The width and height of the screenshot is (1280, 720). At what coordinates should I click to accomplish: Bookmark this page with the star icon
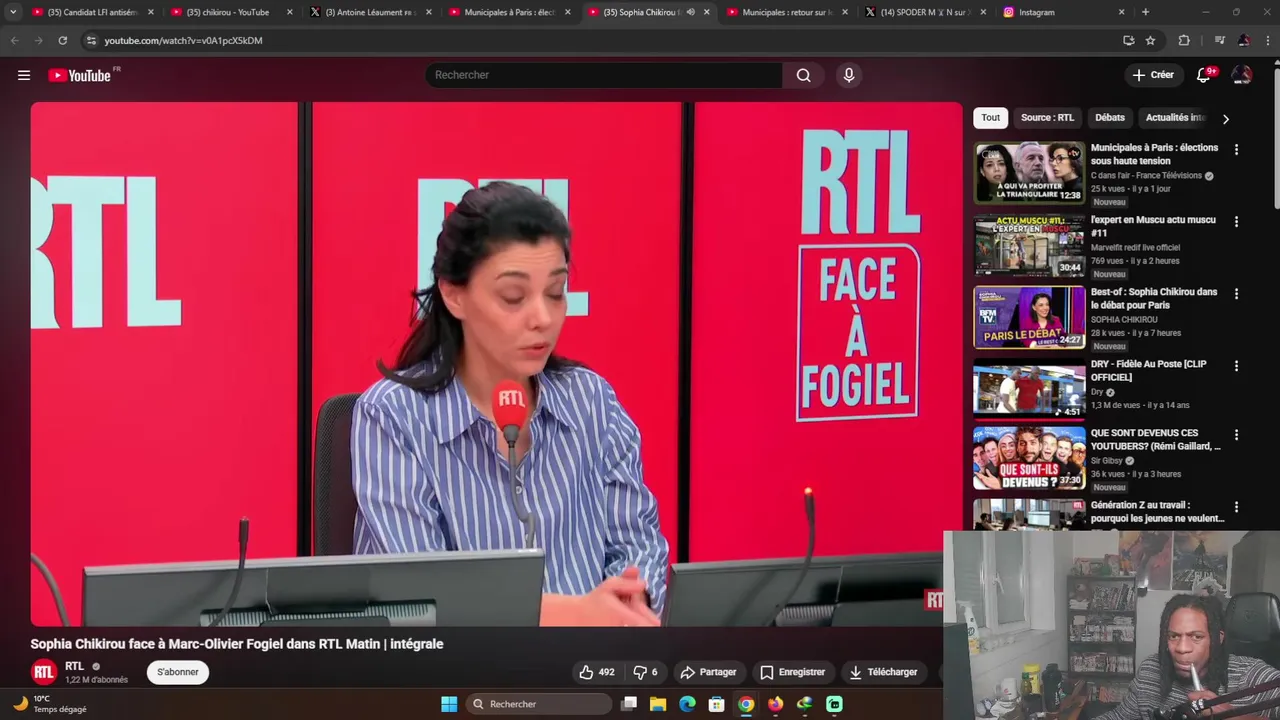1150,40
